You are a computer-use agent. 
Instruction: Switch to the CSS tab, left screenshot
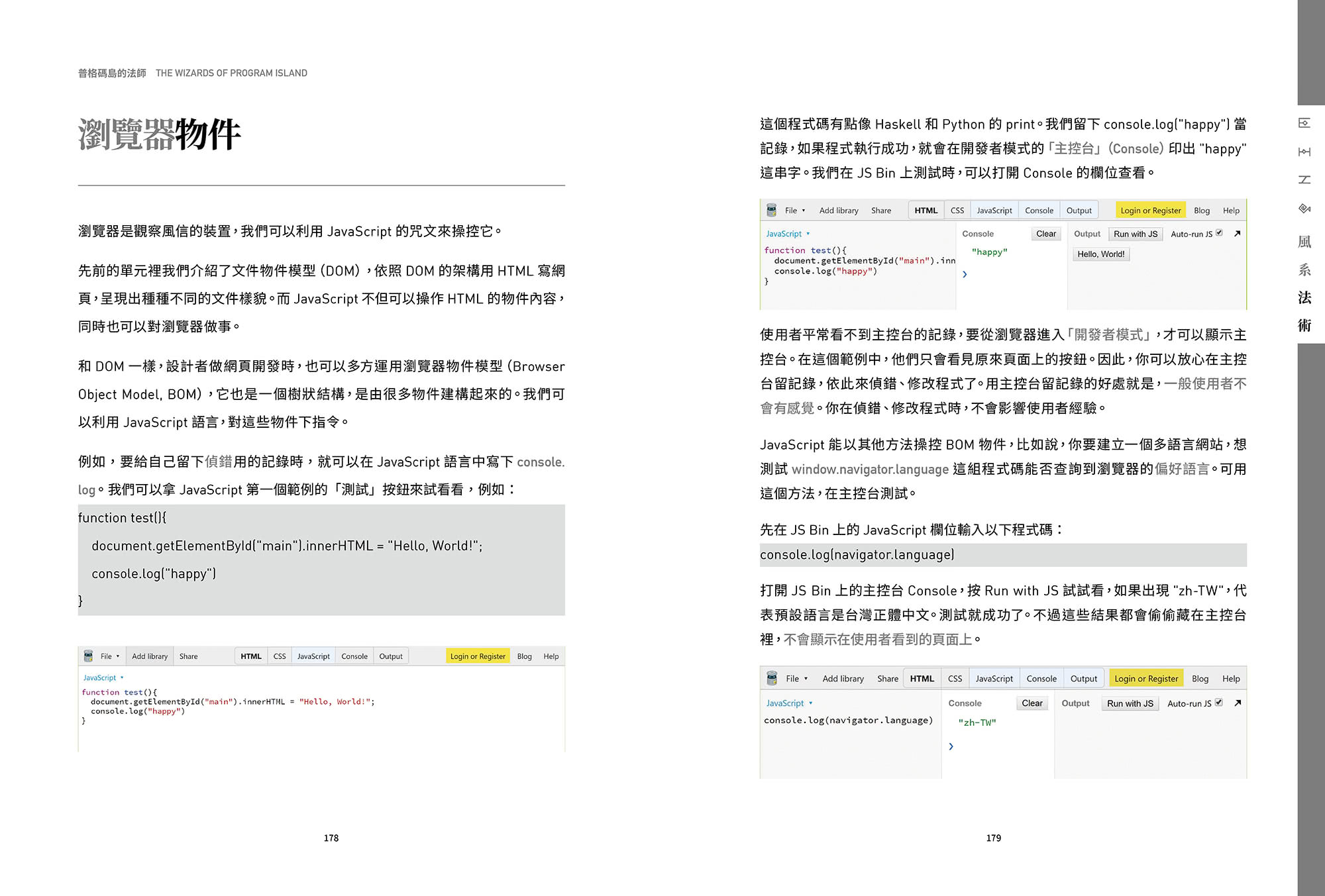click(x=279, y=656)
